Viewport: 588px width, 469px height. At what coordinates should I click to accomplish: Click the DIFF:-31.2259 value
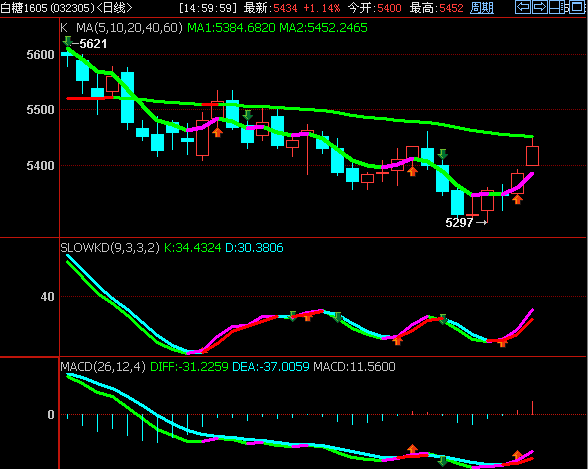[189, 367]
